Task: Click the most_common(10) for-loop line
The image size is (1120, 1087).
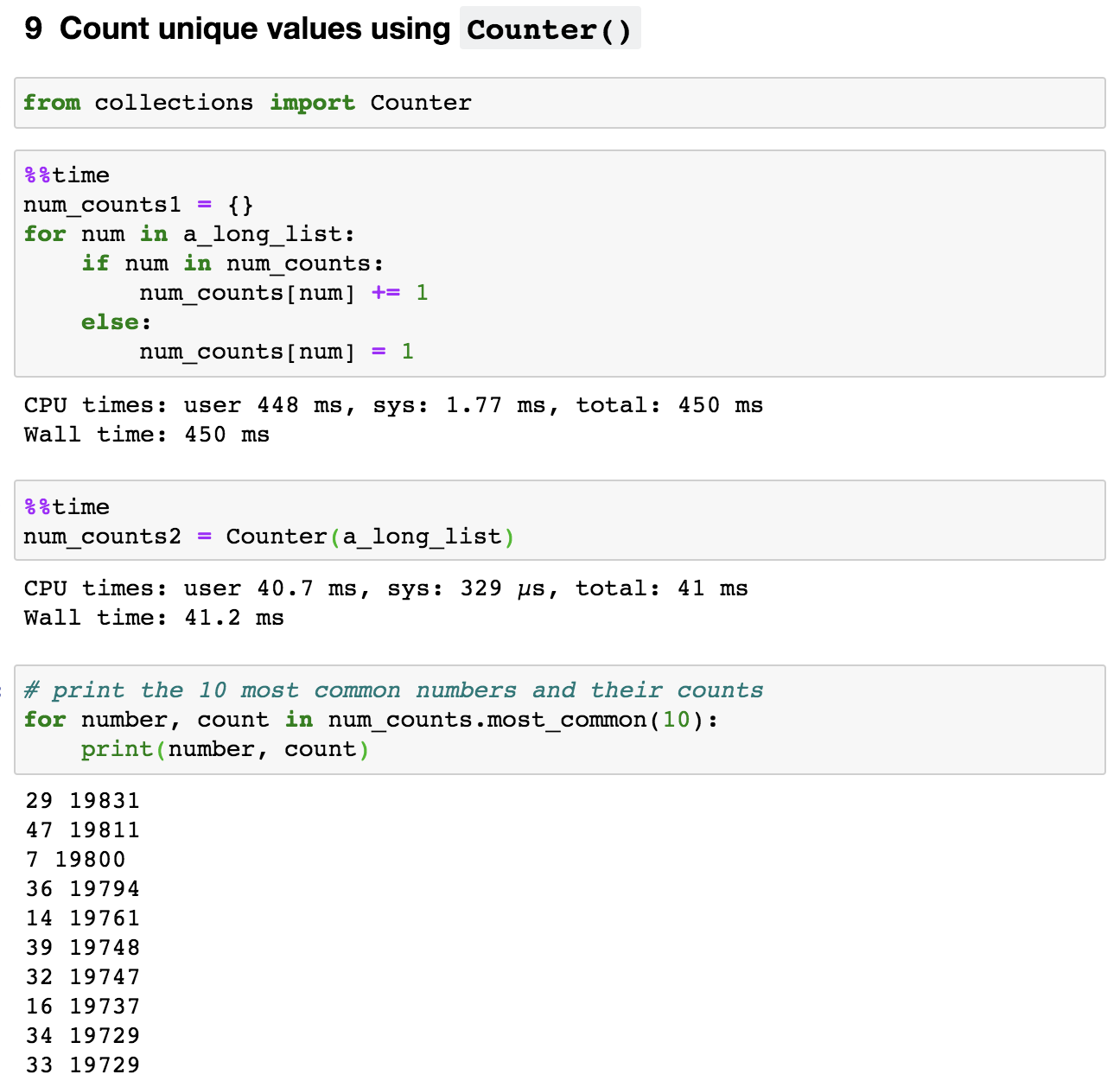Action: point(371,720)
